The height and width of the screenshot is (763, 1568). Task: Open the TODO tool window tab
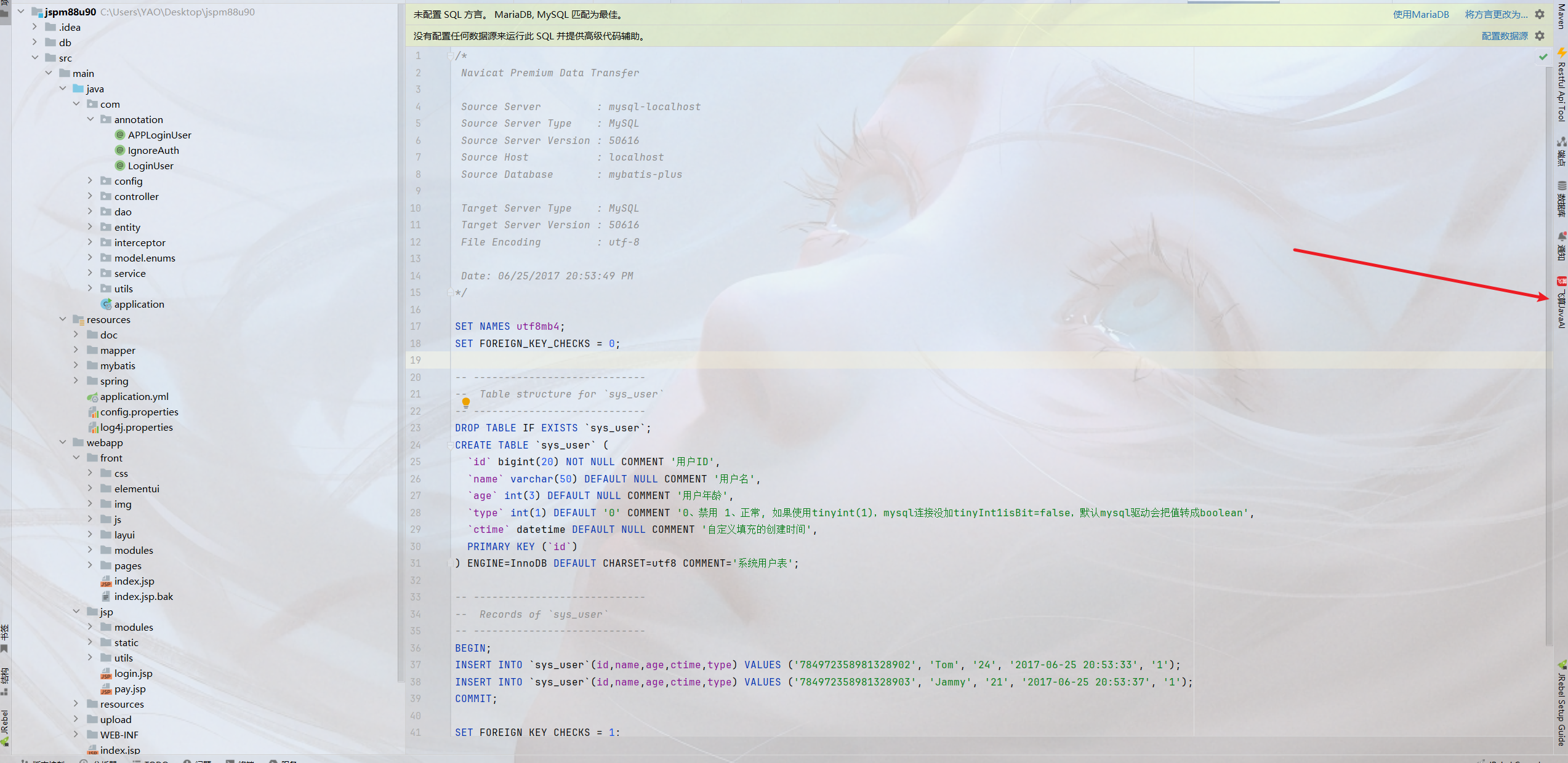point(156,760)
